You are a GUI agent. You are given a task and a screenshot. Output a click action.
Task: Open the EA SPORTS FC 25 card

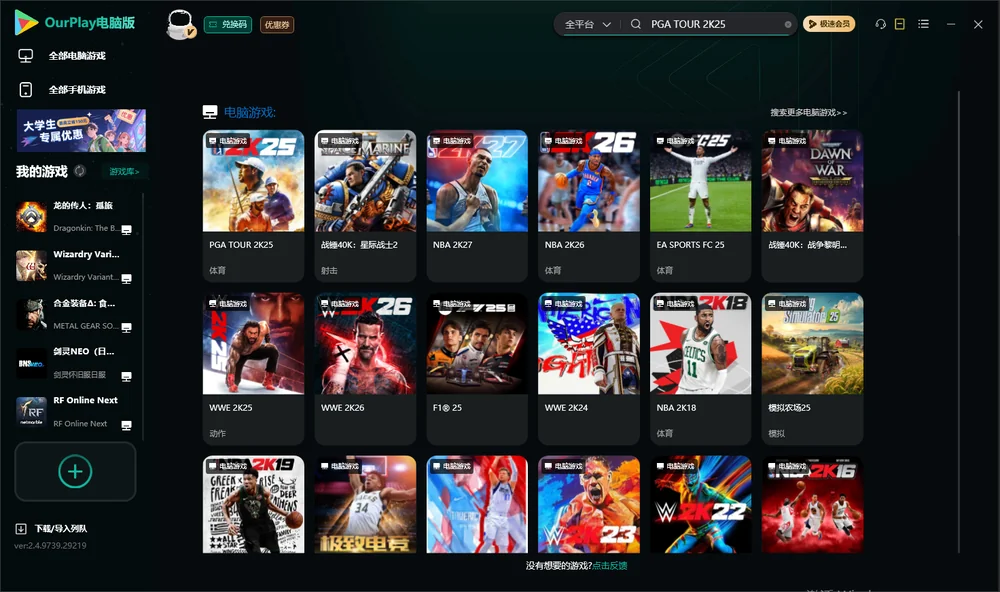[x=700, y=206]
